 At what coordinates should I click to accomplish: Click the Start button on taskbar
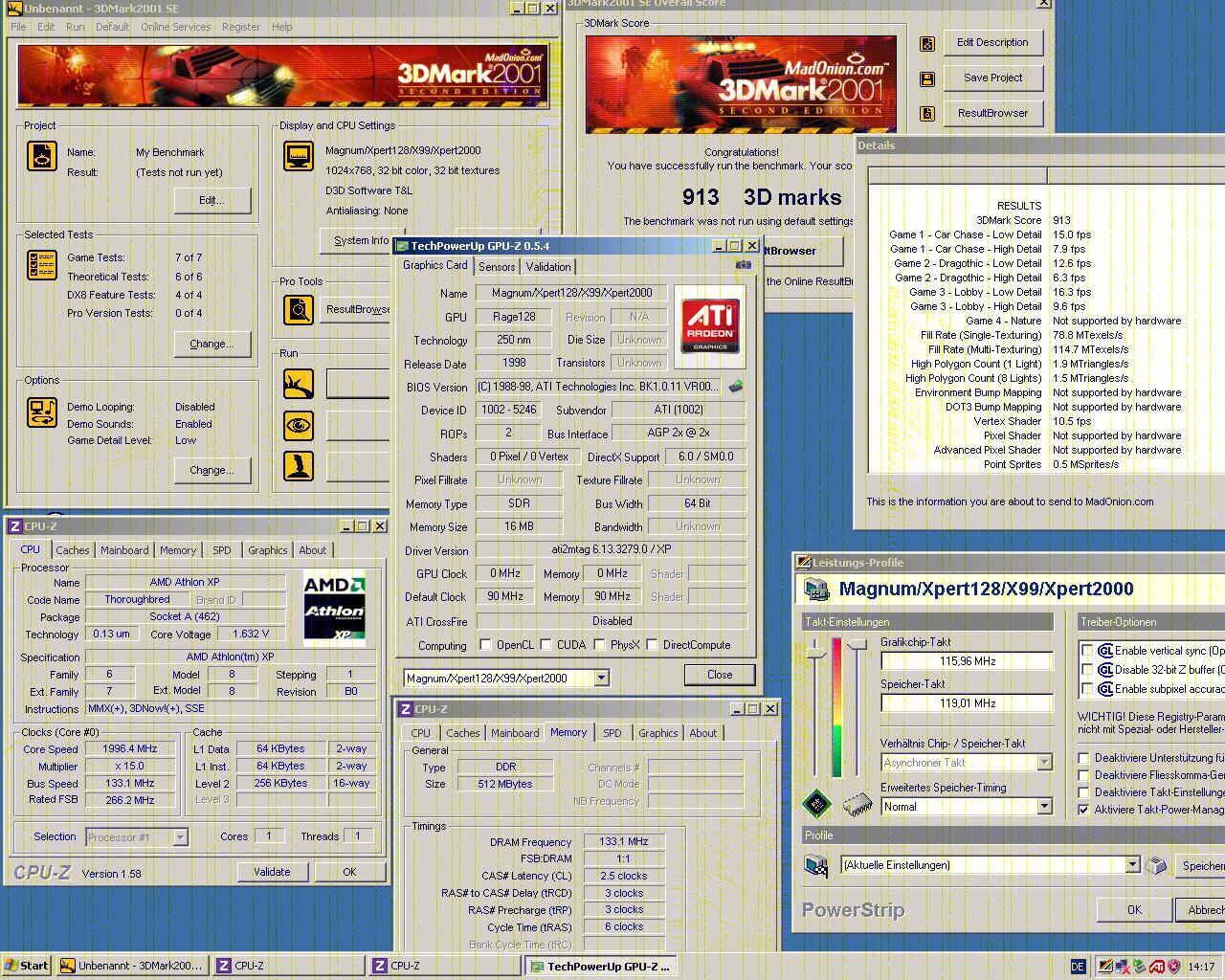click(x=27, y=966)
